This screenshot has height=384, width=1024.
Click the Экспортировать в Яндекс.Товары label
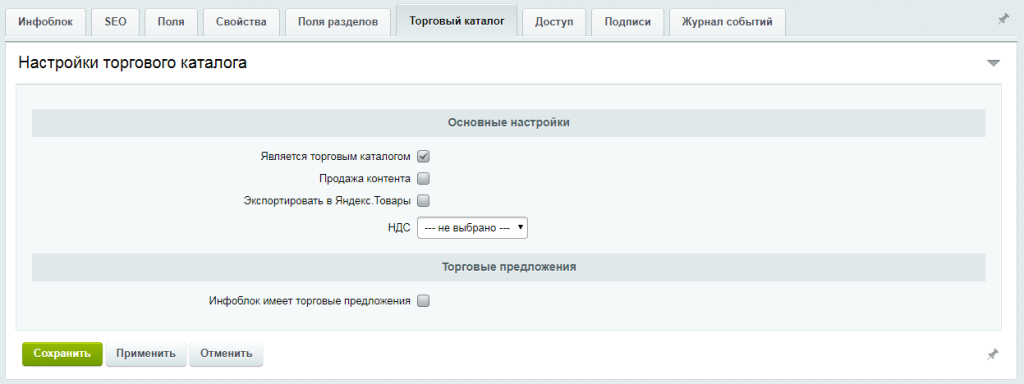tap(327, 200)
